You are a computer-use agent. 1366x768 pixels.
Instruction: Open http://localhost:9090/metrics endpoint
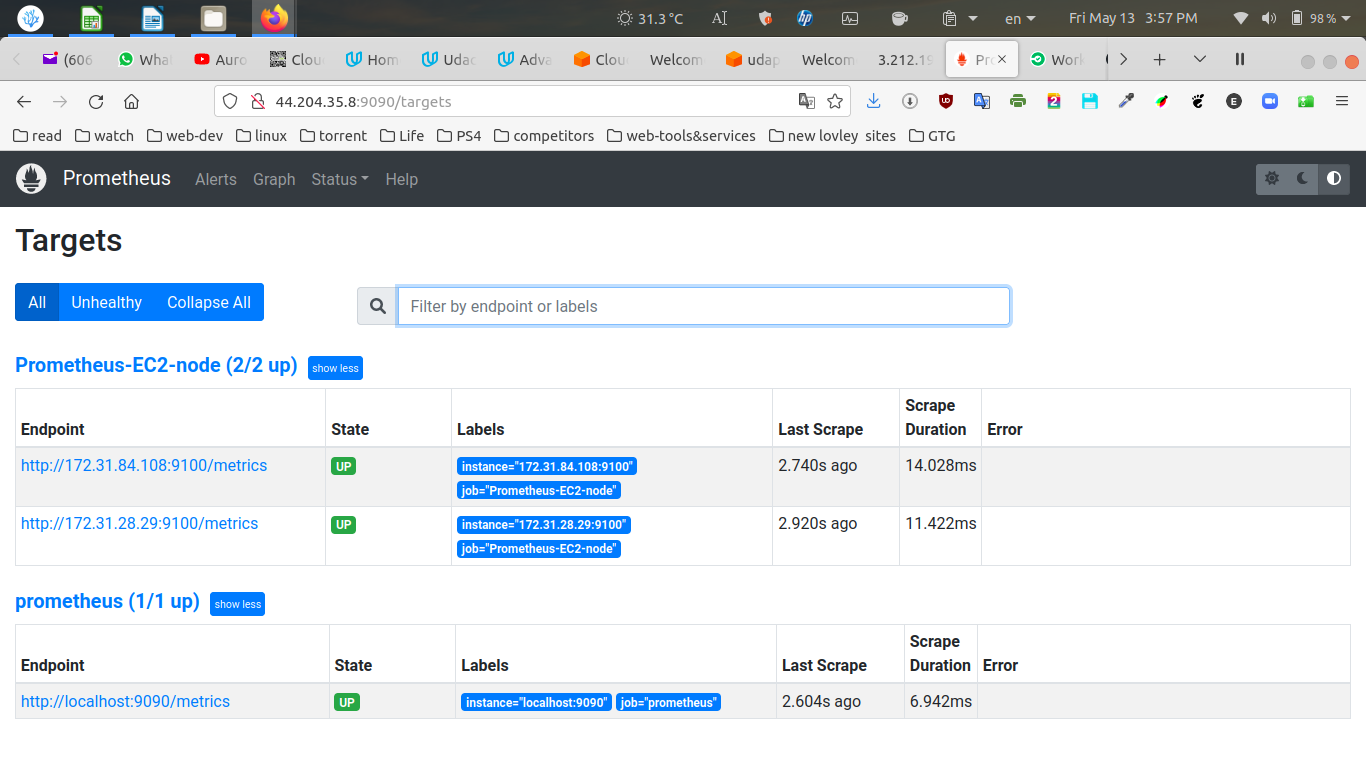(125, 701)
